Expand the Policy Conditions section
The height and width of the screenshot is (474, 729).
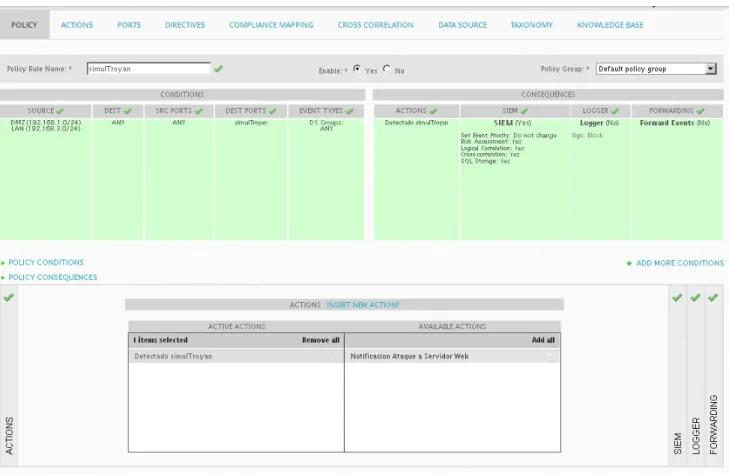click(46, 263)
